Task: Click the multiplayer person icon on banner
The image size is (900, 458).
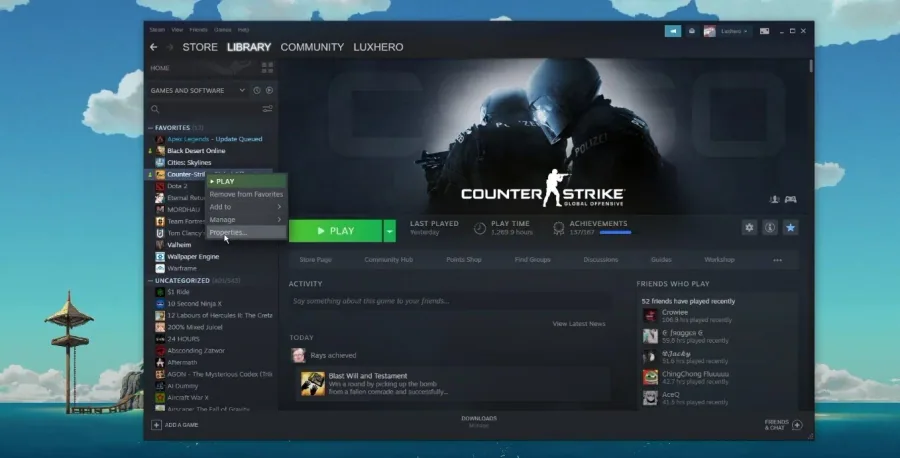Action: [x=774, y=199]
